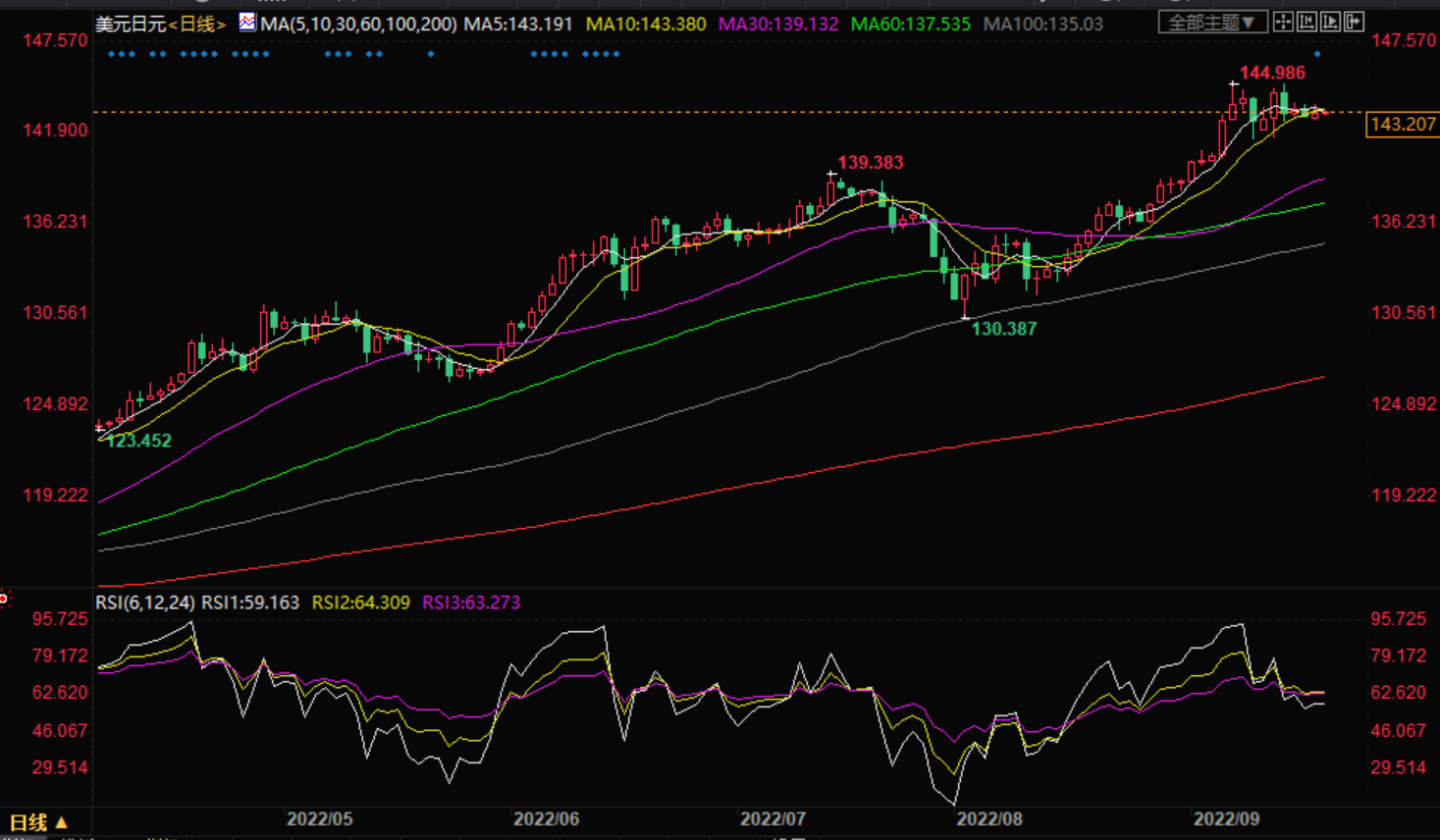Click the 123.452 low label
The height and width of the screenshot is (840, 1440).
pos(138,441)
